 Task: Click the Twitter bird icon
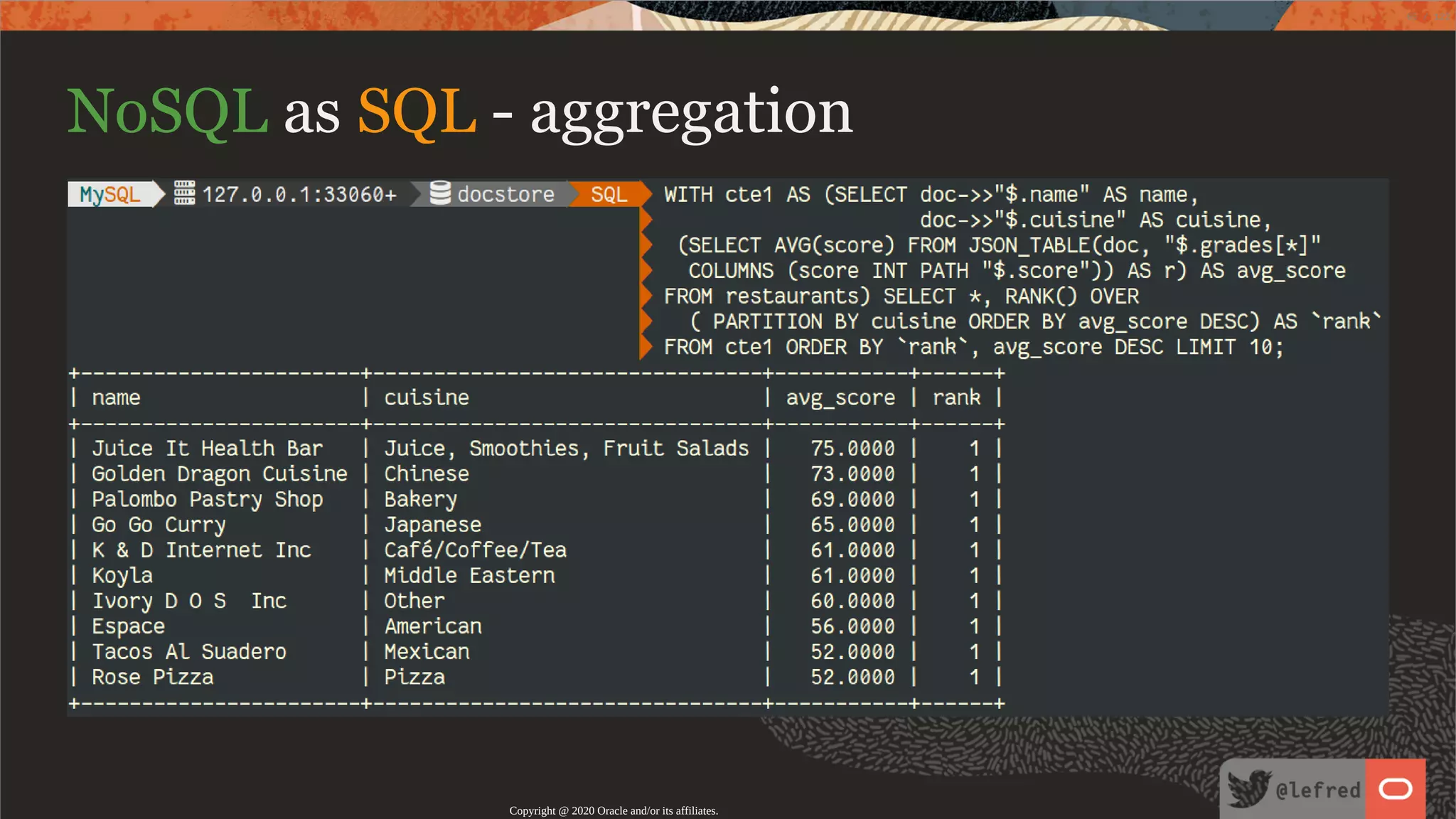(x=1248, y=788)
